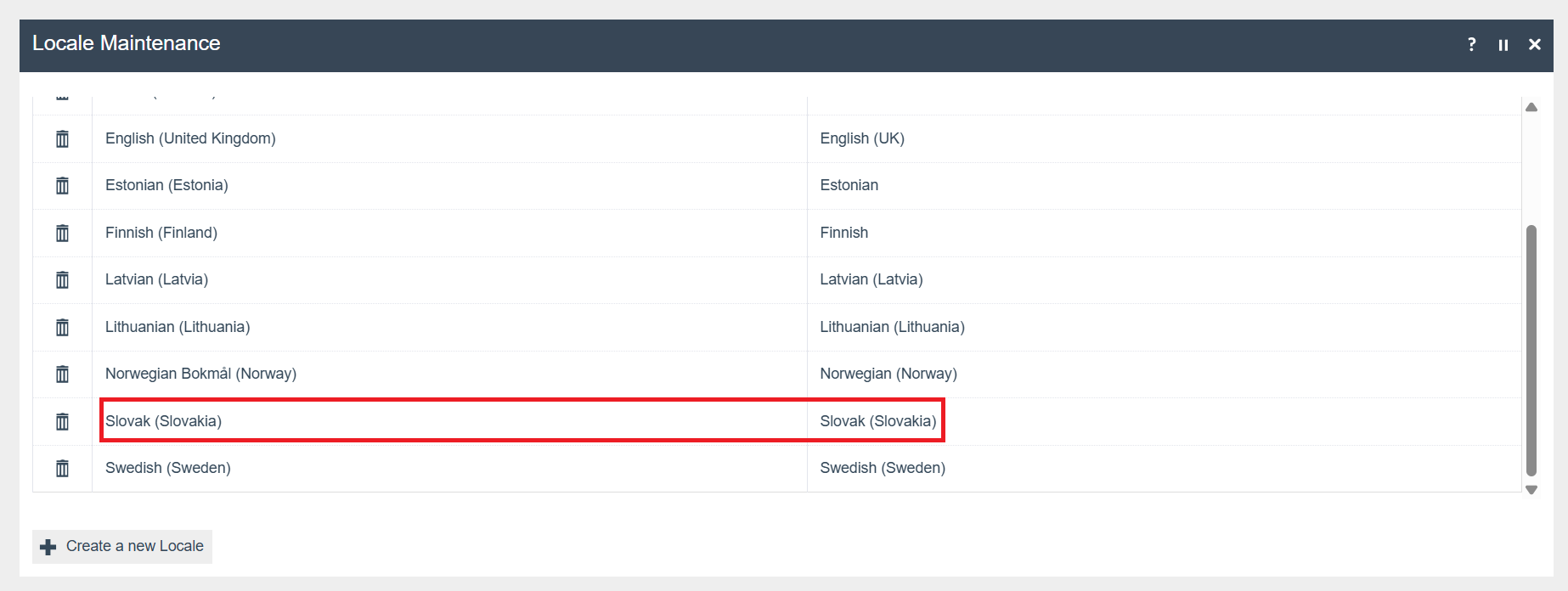Click the pause icon in the header
The height and width of the screenshot is (591, 1568).
point(1503,45)
